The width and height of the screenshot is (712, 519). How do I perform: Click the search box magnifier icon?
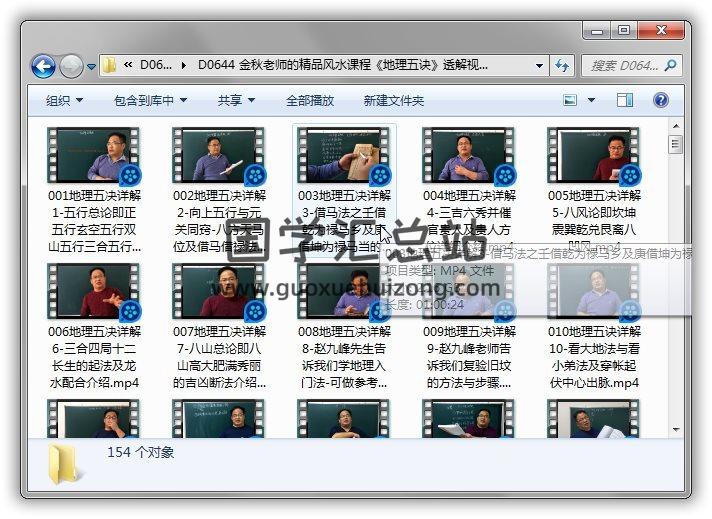point(668,66)
